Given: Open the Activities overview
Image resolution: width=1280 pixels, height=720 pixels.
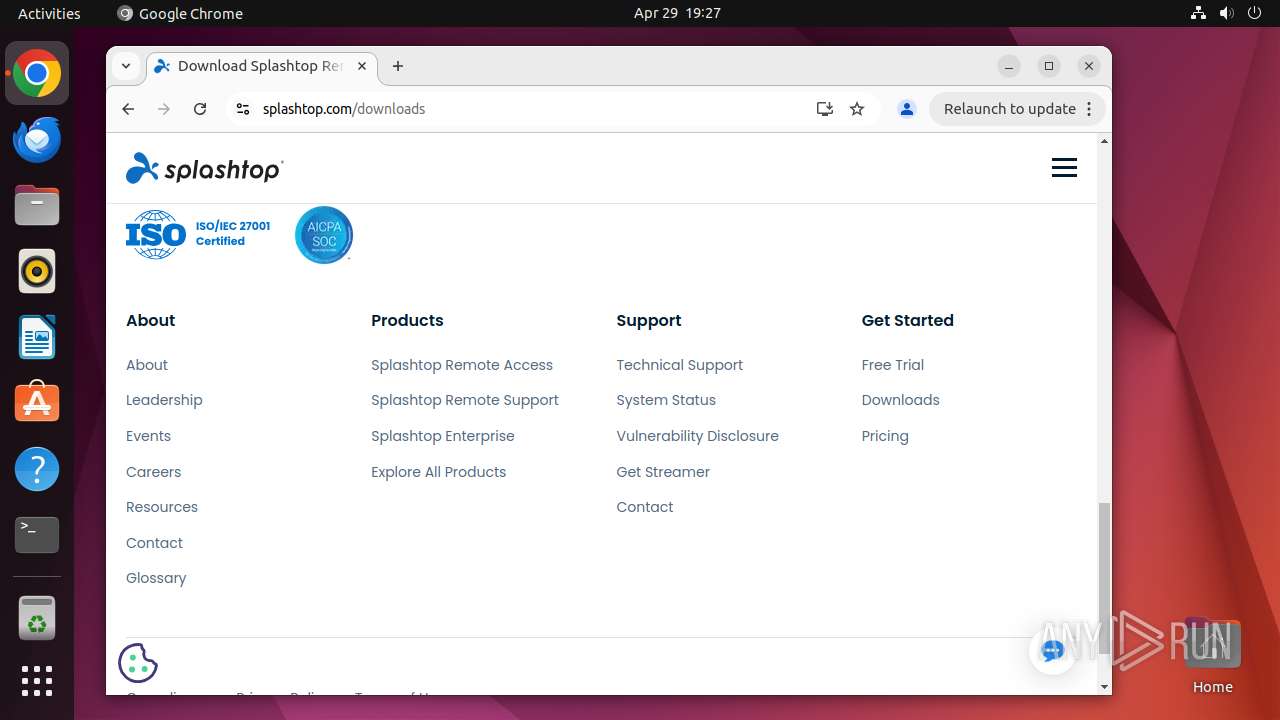Looking at the screenshot, I should 49,13.
